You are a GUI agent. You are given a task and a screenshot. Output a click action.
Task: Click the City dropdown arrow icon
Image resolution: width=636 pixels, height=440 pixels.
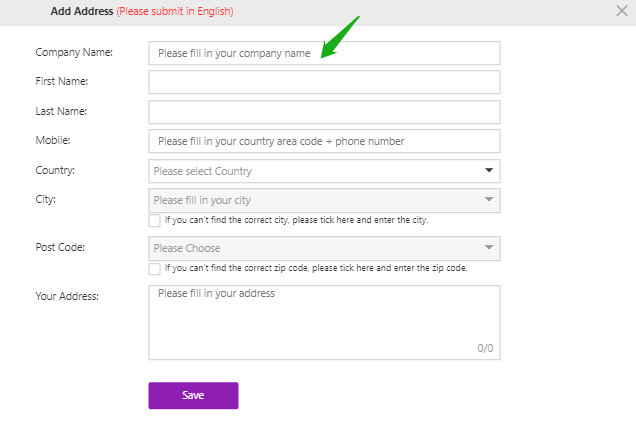point(489,200)
